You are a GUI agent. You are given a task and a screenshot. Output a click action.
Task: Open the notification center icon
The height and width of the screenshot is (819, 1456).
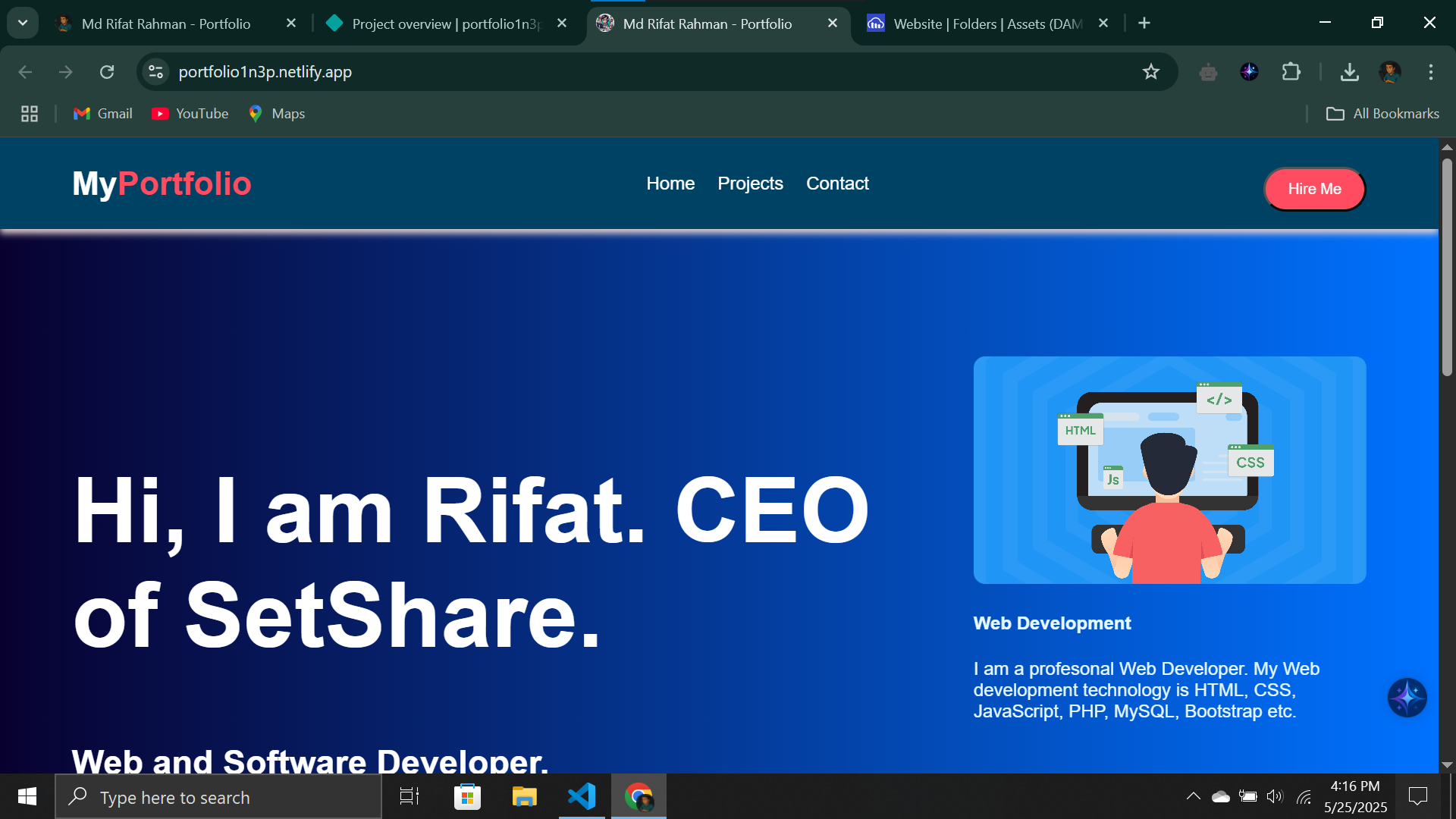(x=1418, y=796)
